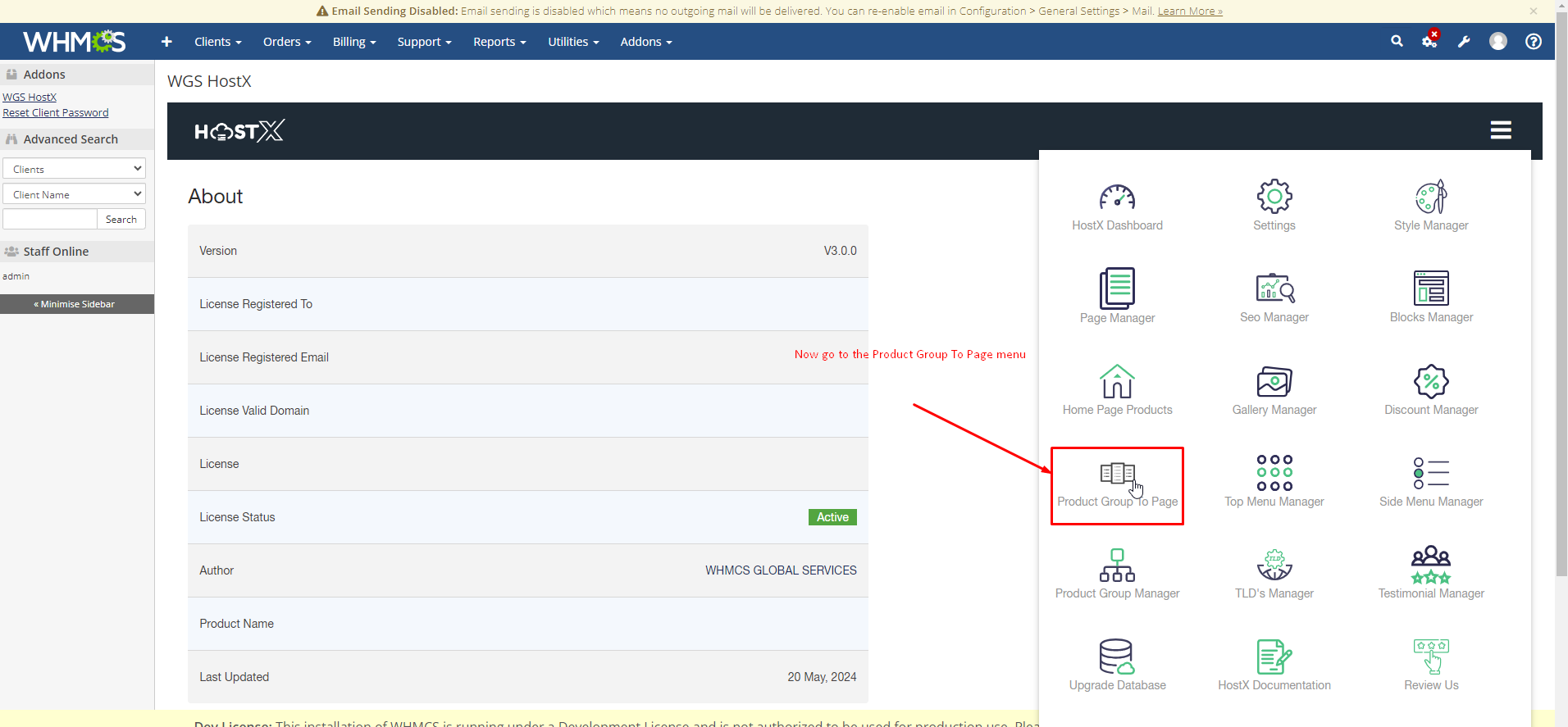Click the Seo Manager icon
Image resolution: width=1568 pixels, height=727 pixels.
[x=1274, y=289]
